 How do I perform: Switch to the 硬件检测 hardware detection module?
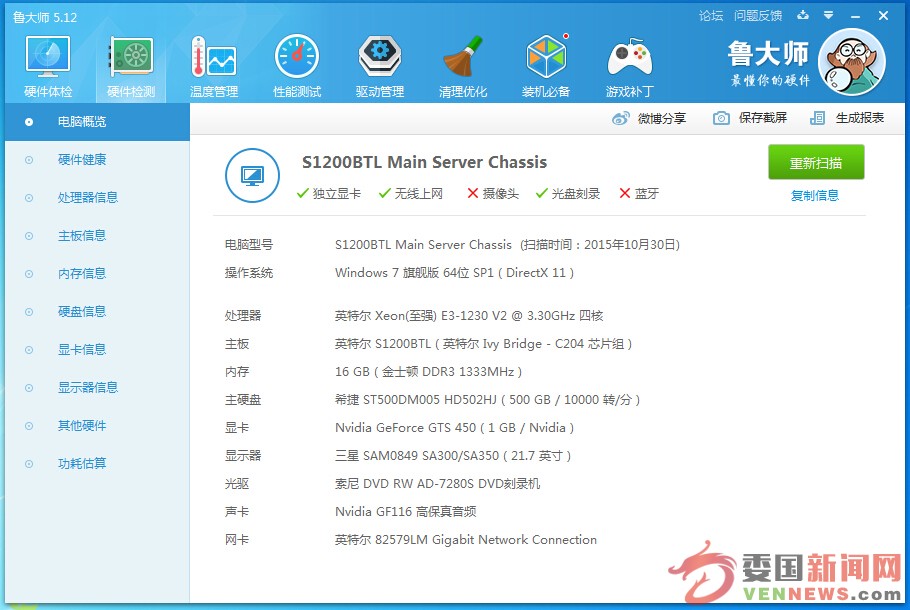(x=131, y=66)
